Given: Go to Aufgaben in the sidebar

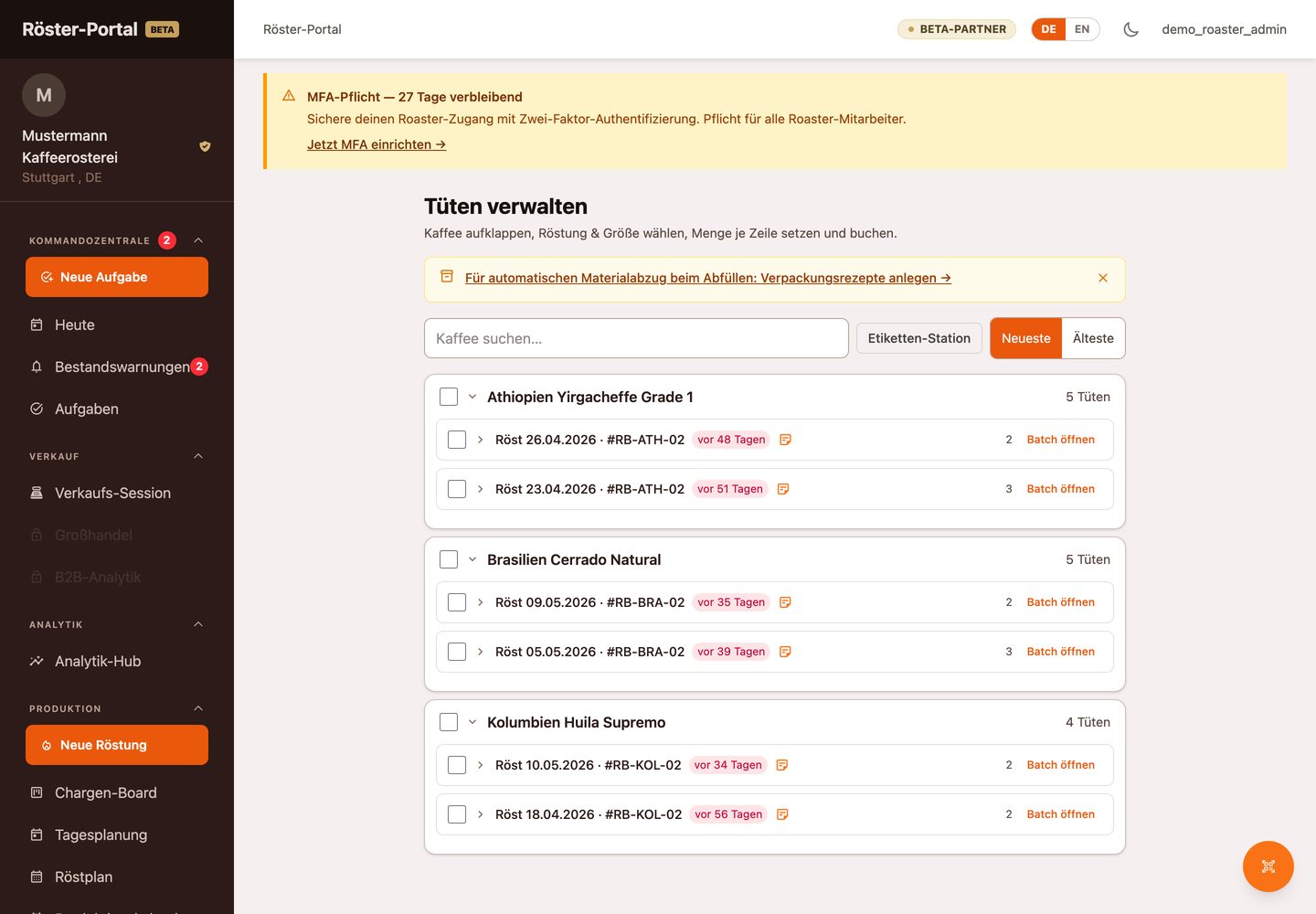Looking at the screenshot, I should (117, 409).
